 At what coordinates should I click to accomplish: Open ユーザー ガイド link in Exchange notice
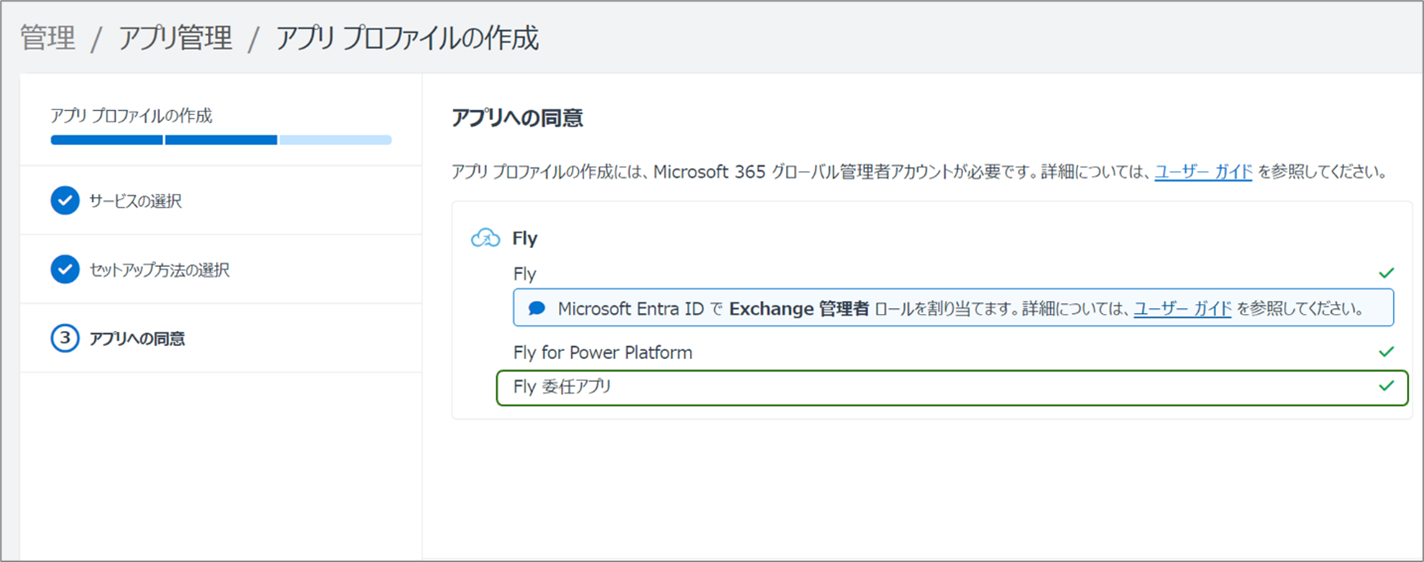1182,308
